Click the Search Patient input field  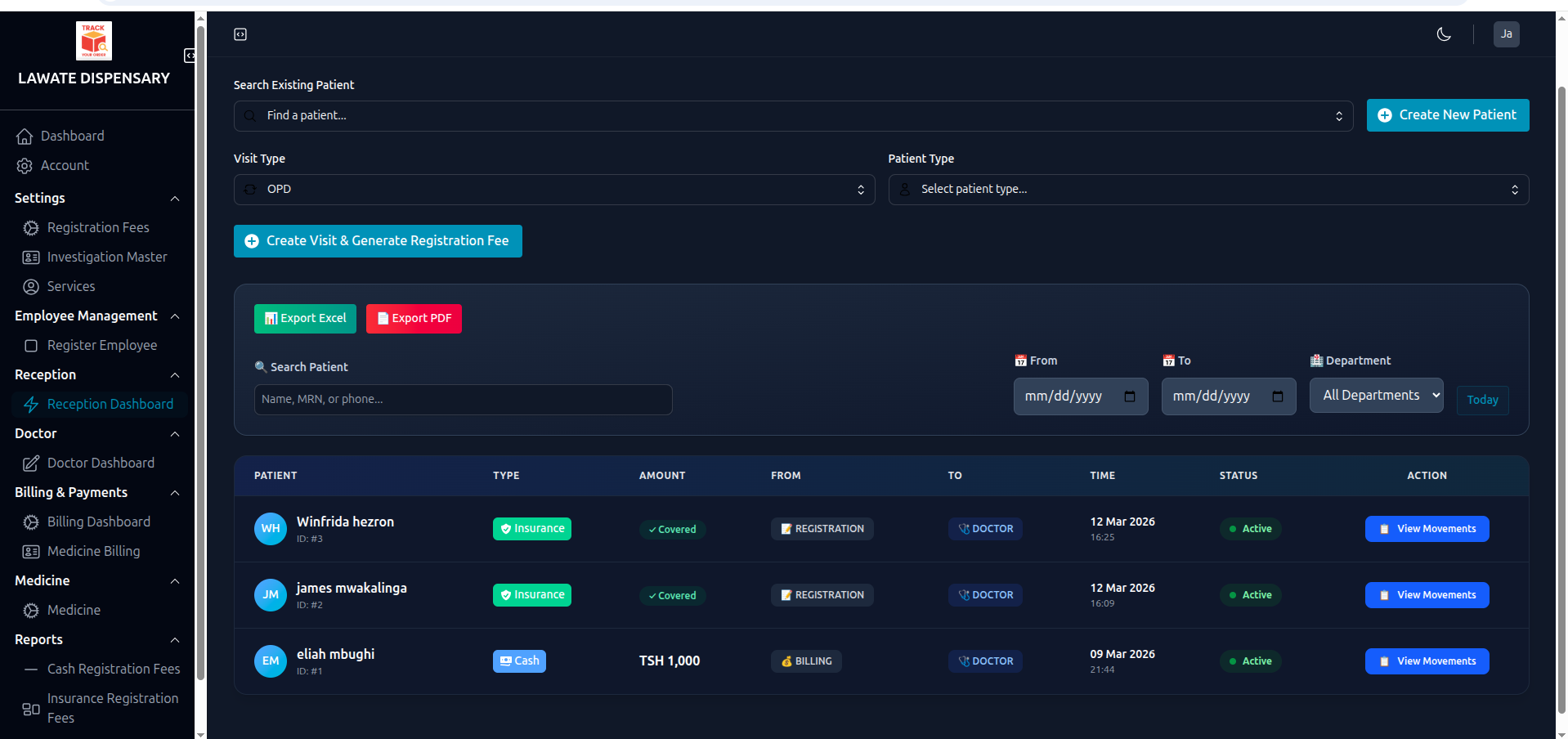click(x=463, y=400)
